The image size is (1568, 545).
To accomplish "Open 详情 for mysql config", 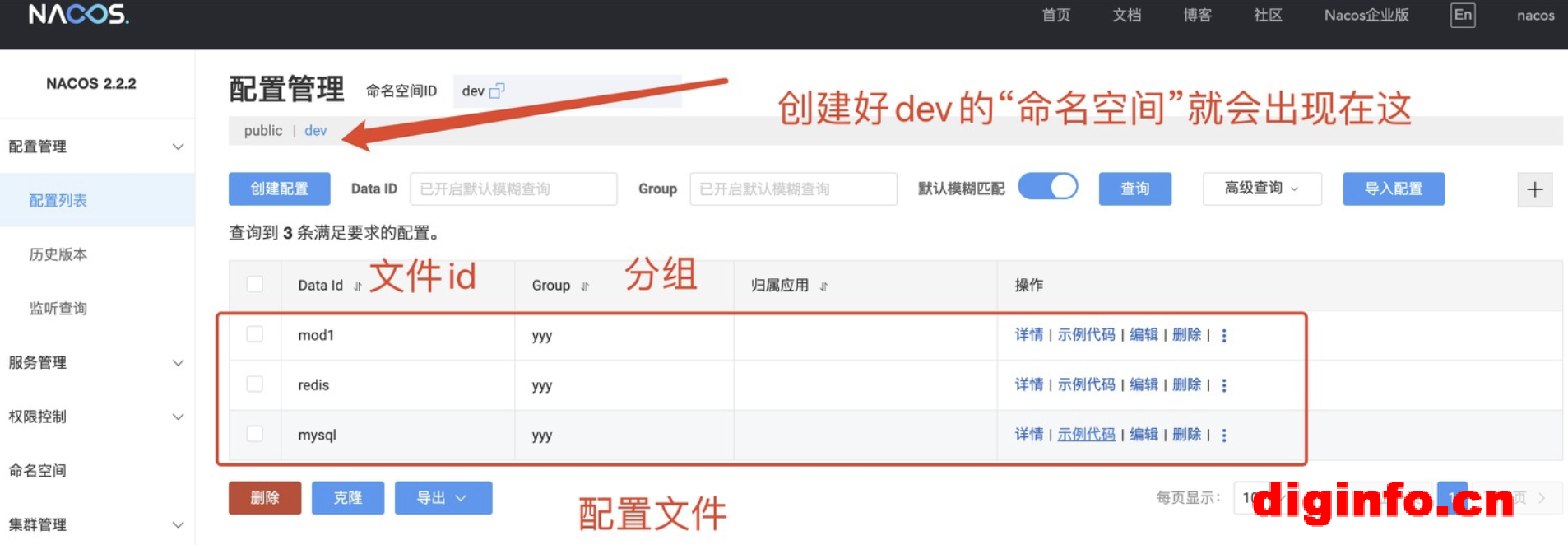I will [x=1029, y=435].
